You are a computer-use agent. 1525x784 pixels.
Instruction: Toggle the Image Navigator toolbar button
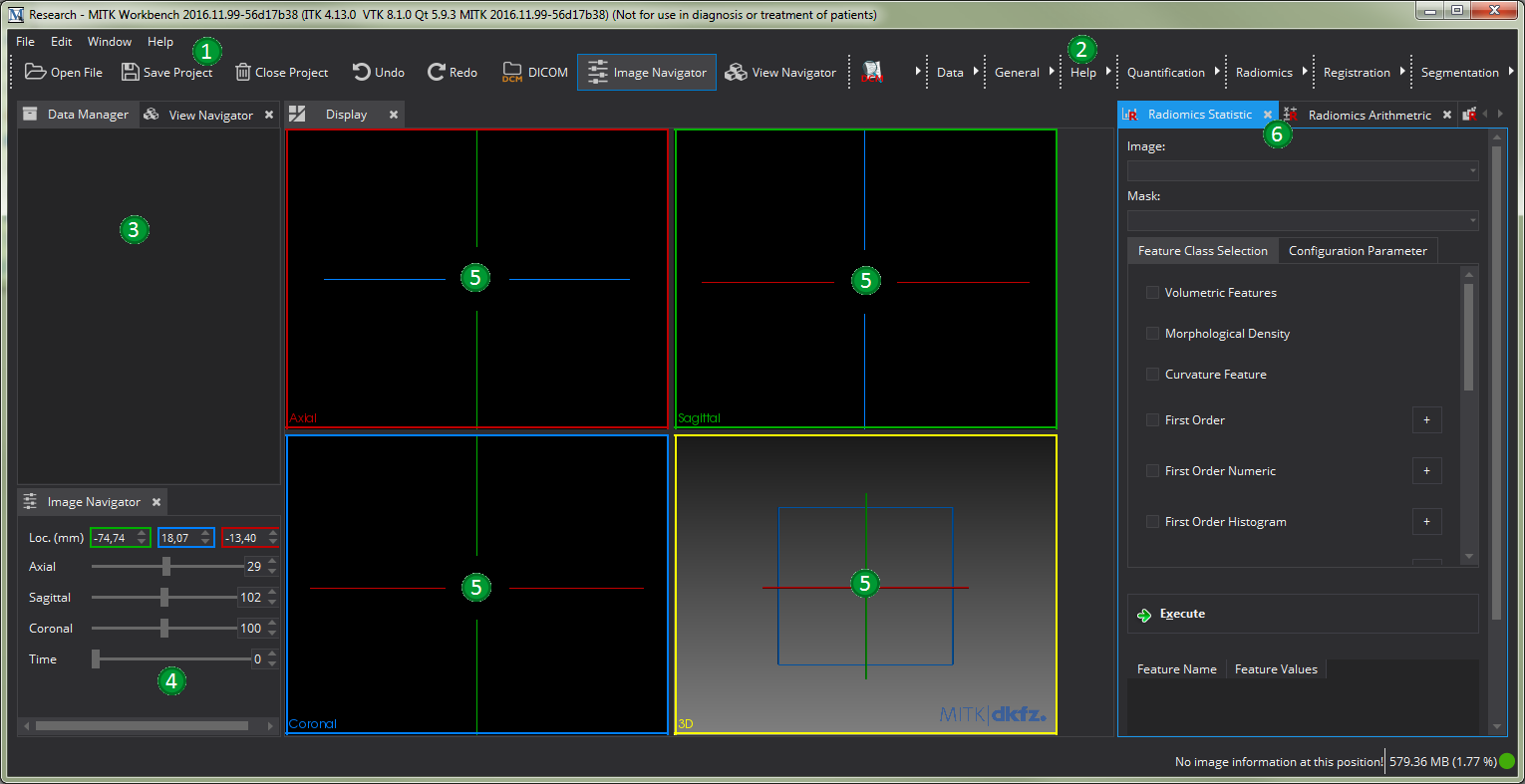click(x=647, y=72)
